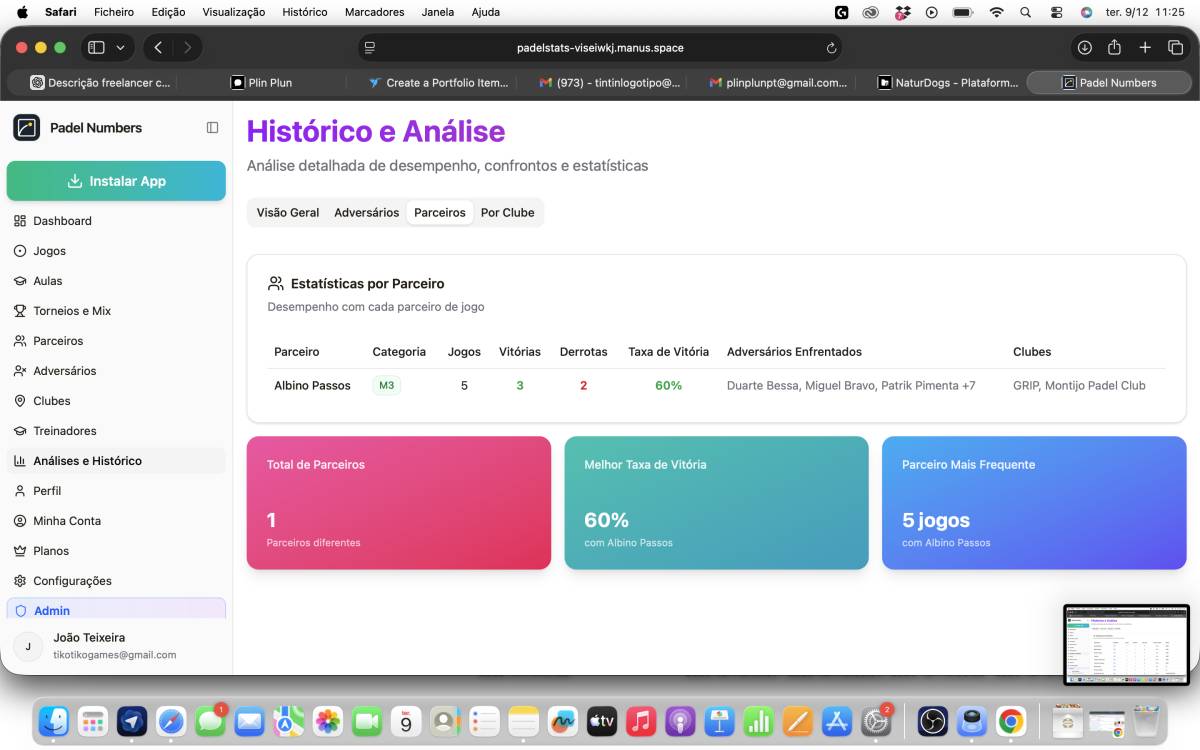Click the 60% win rate value
Image resolution: width=1200 pixels, height=750 pixels.
pos(669,386)
